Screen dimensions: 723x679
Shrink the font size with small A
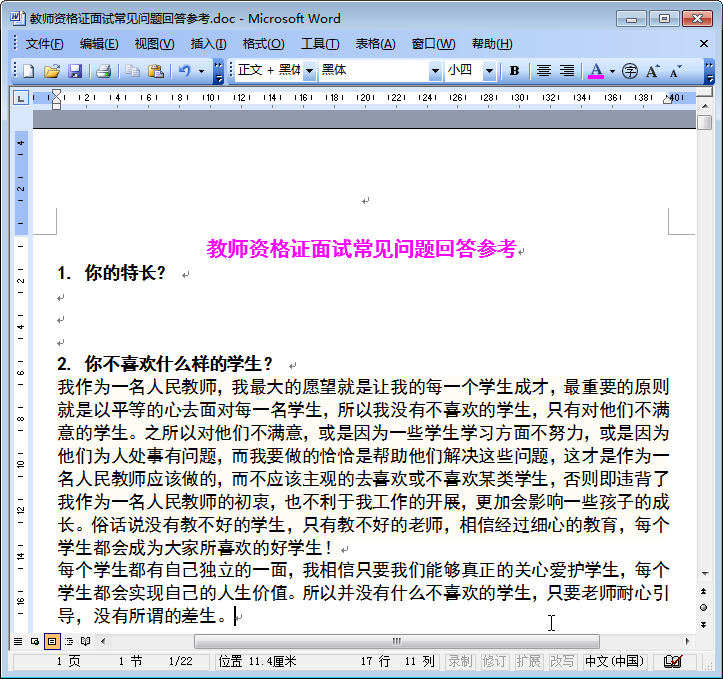pos(676,71)
